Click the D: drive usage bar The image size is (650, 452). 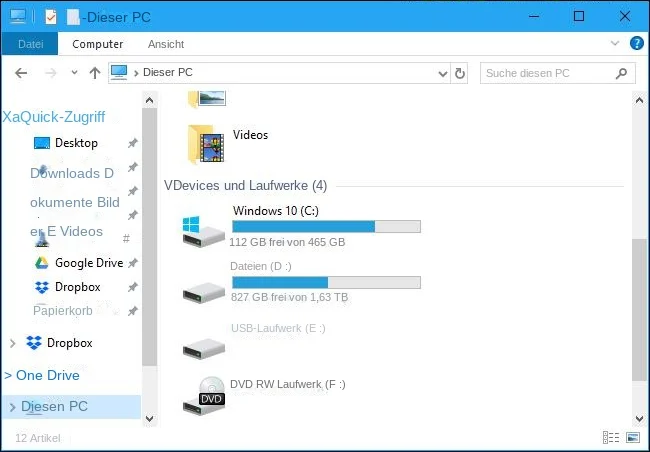tap(326, 282)
